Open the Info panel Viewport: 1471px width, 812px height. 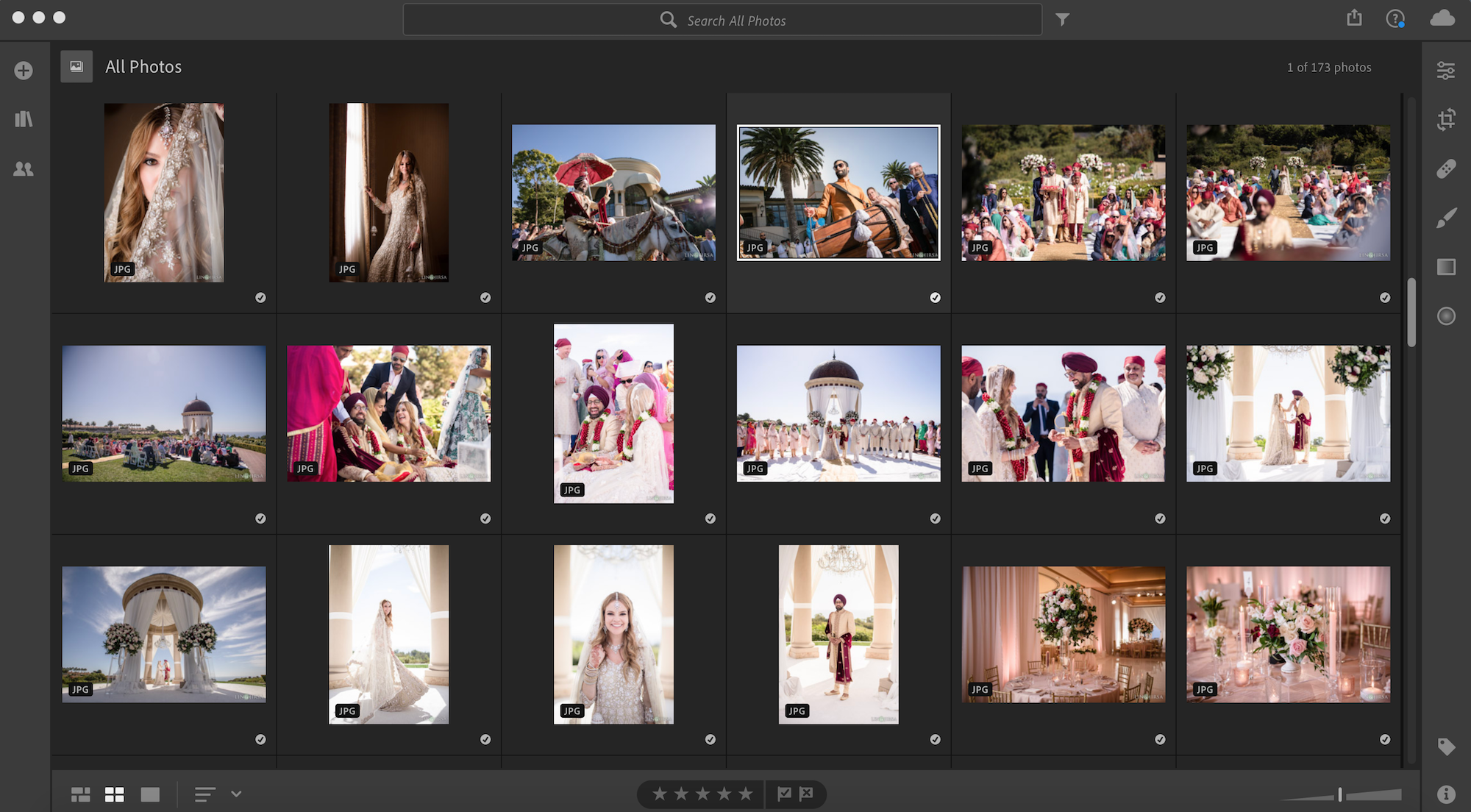click(1446, 793)
